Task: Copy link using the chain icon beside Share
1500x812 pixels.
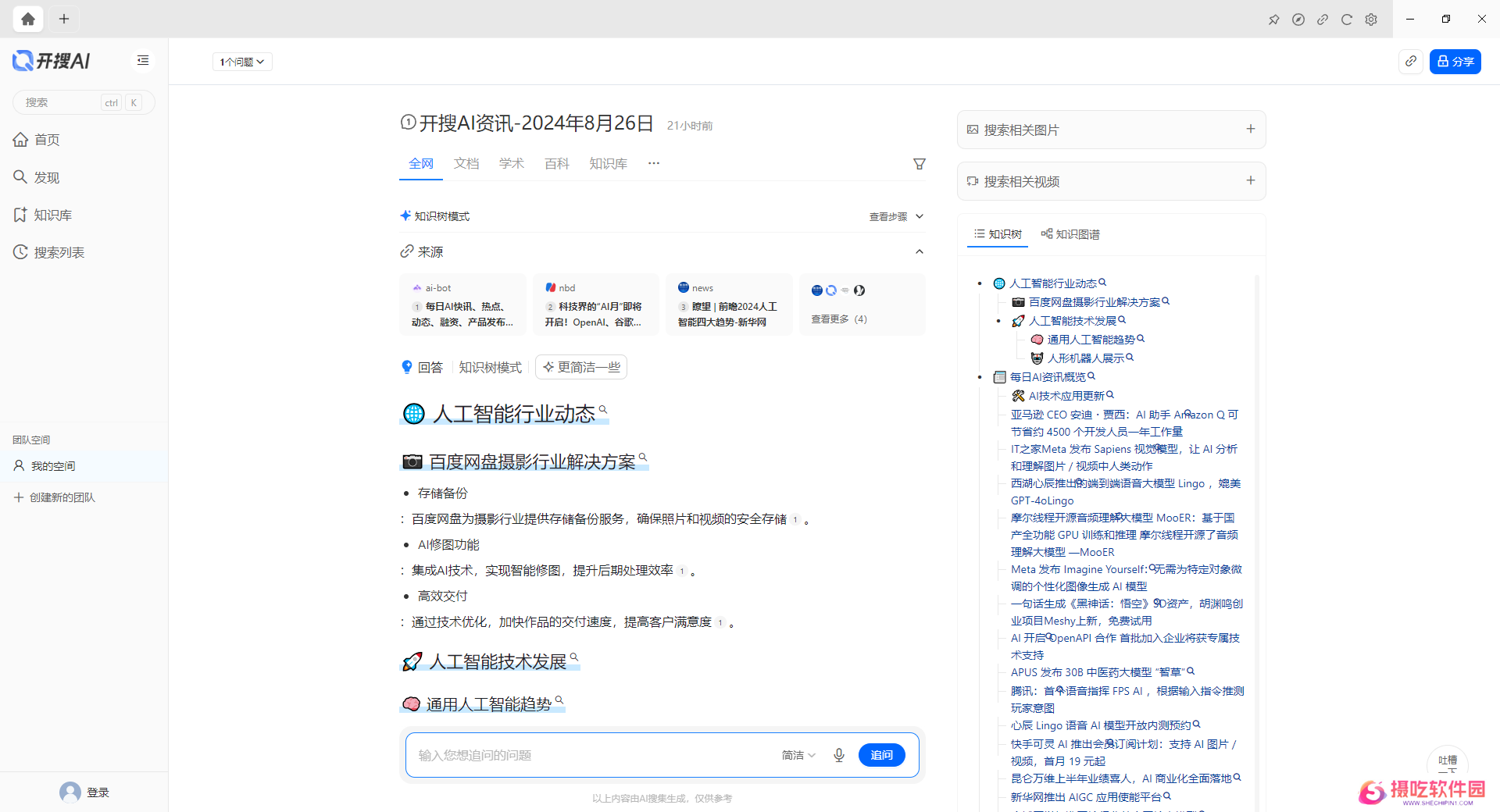Action: pos(1411,61)
